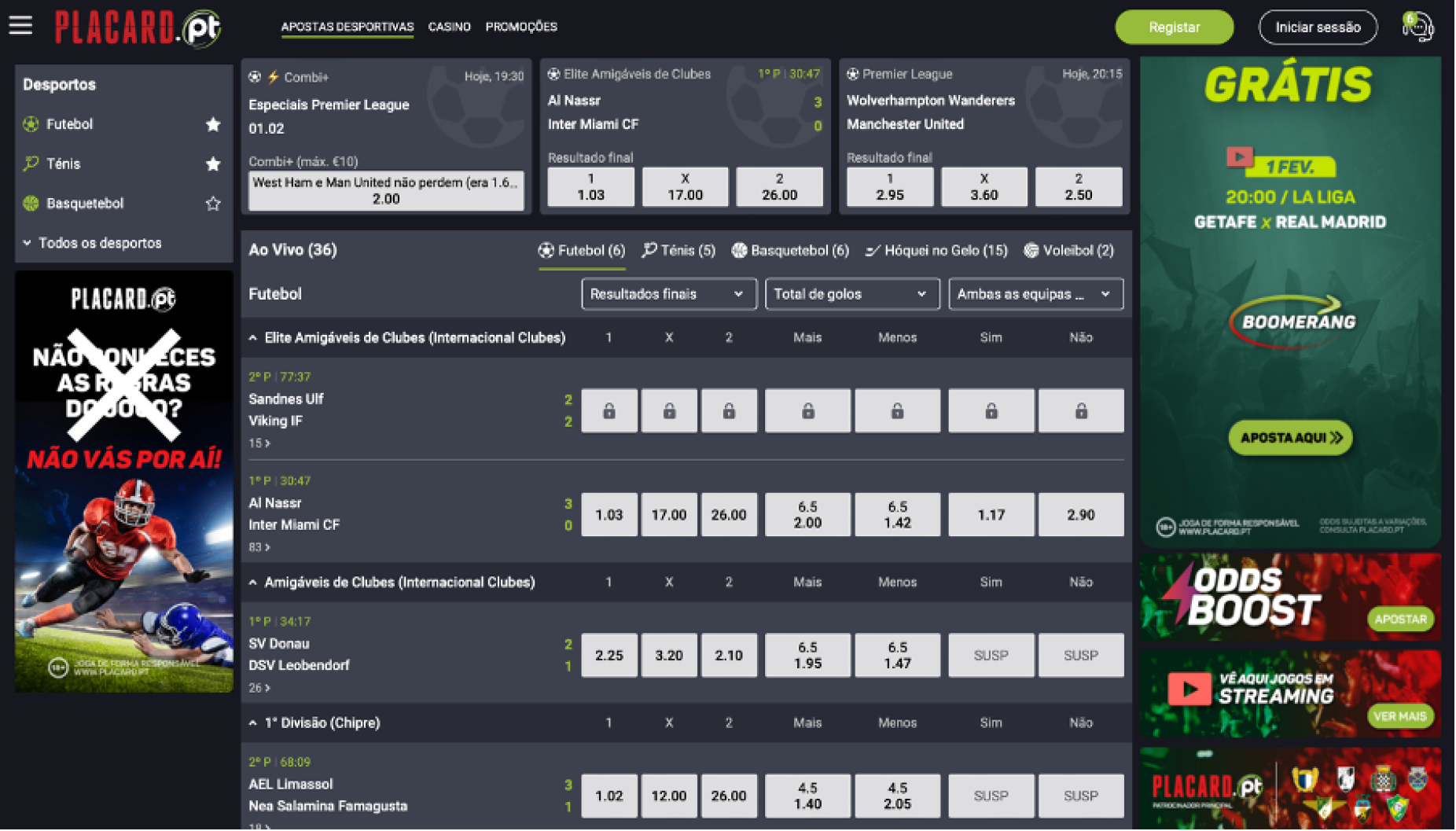Toggle favorite star for Basquetebol
The width and height of the screenshot is (1456, 831).
pos(213,204)
